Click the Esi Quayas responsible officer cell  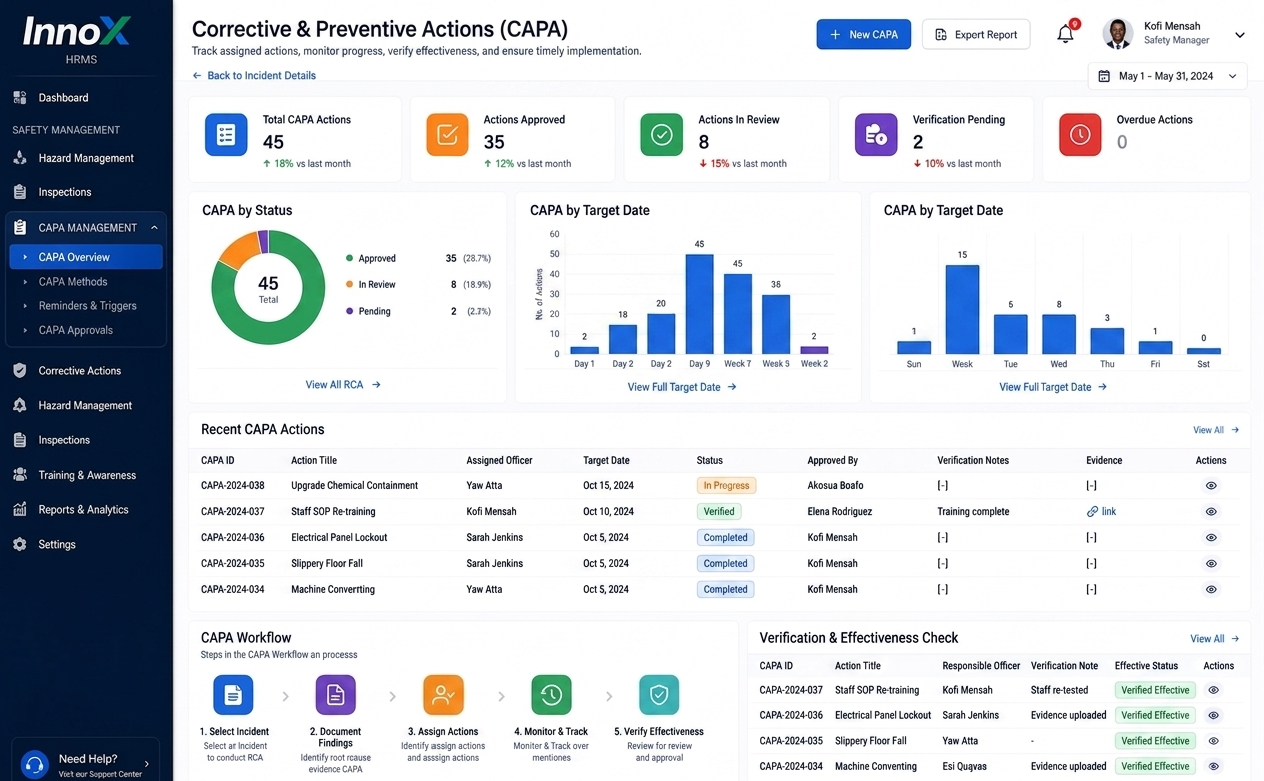click(x=966, y=767)
